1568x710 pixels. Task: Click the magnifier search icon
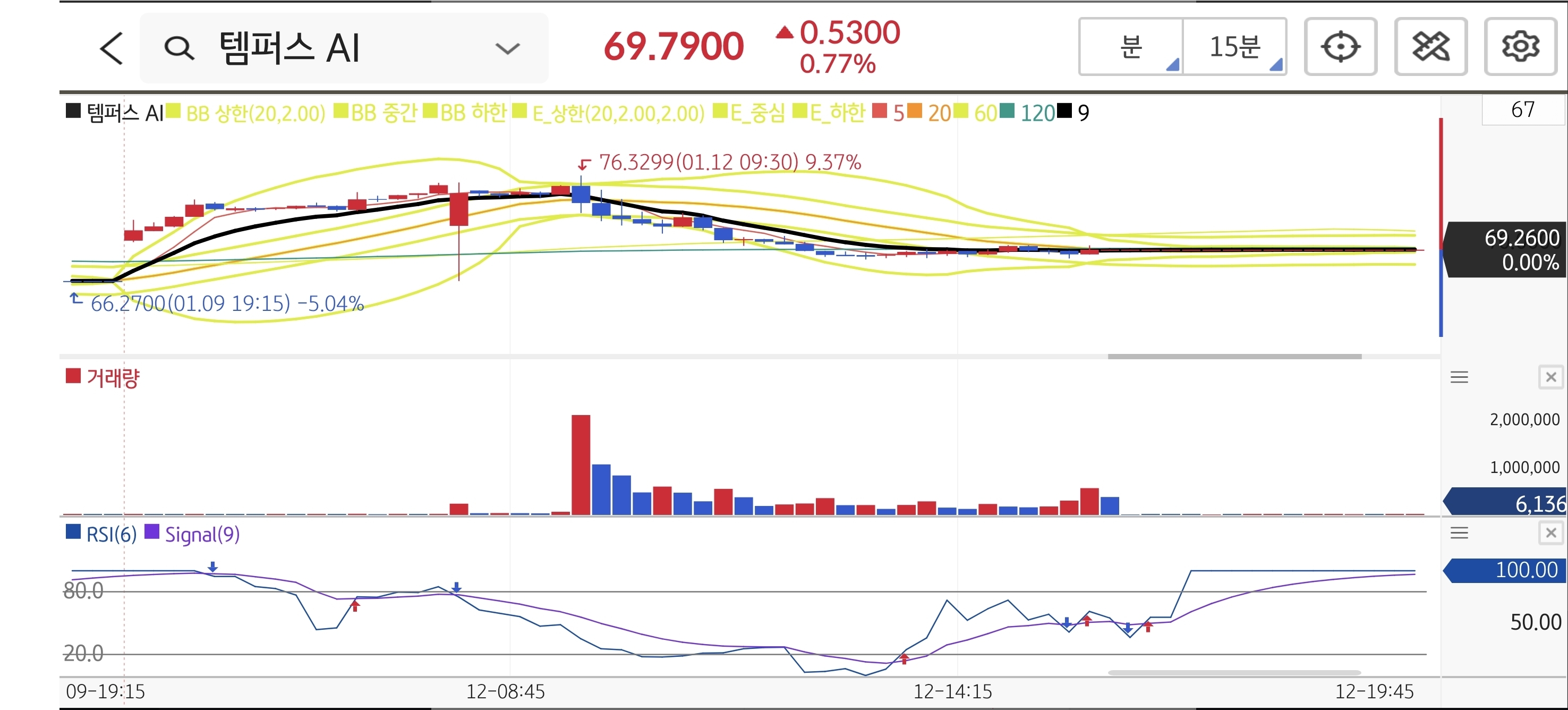[179, 48]
